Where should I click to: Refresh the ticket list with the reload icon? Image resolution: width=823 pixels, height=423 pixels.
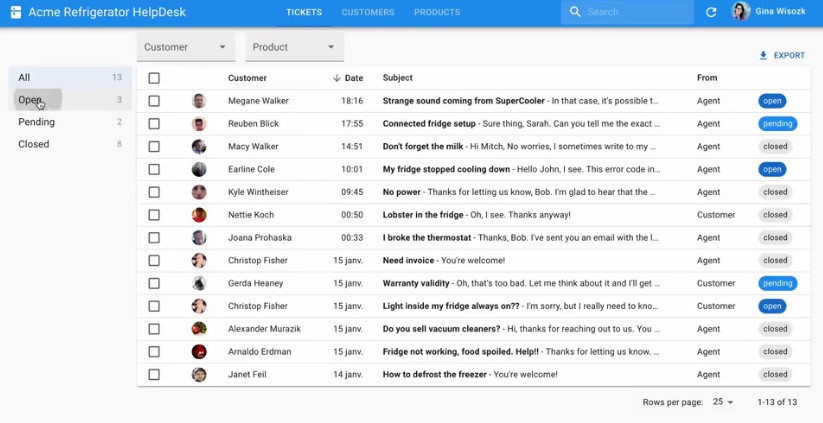[x=711, y=12]
